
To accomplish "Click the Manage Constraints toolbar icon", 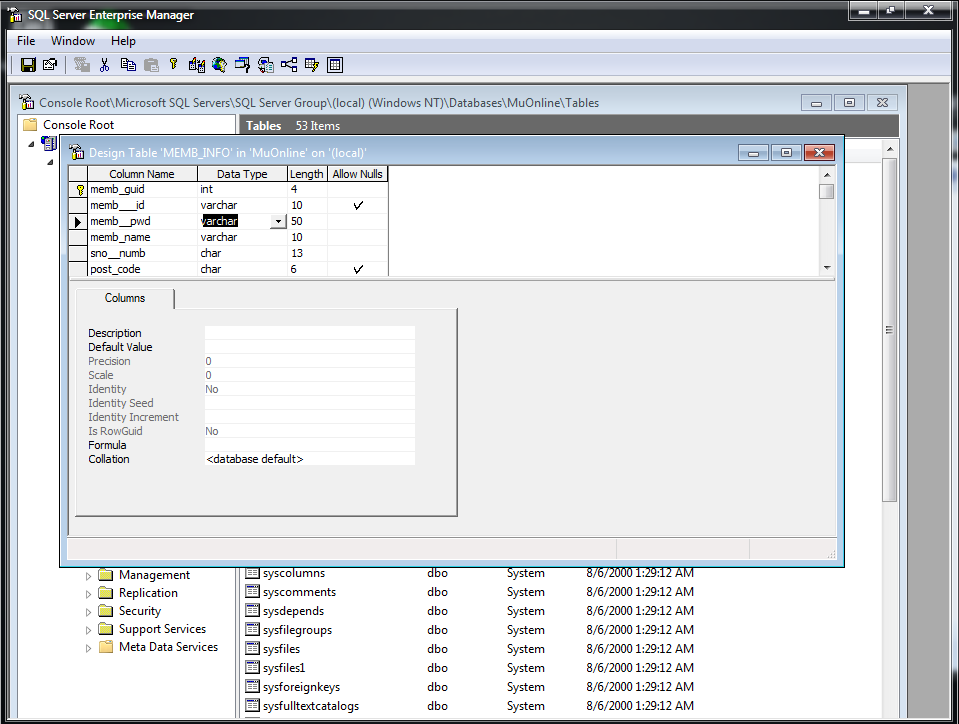I will click(x=335, y=65).
